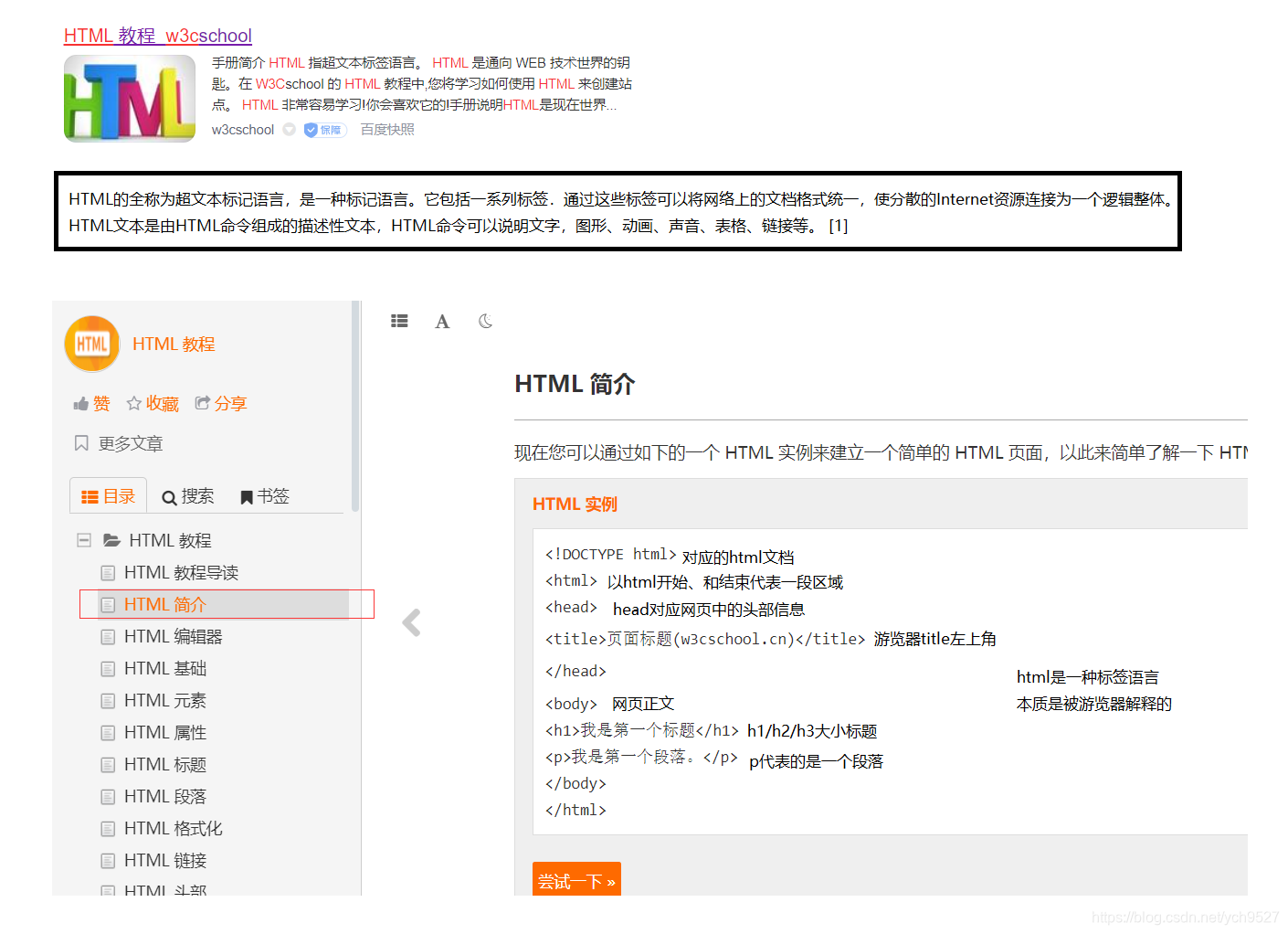1288x934 pixels.
Task: Click the <!DOCTYPE html> code line
Action: [x=610, y=555]
